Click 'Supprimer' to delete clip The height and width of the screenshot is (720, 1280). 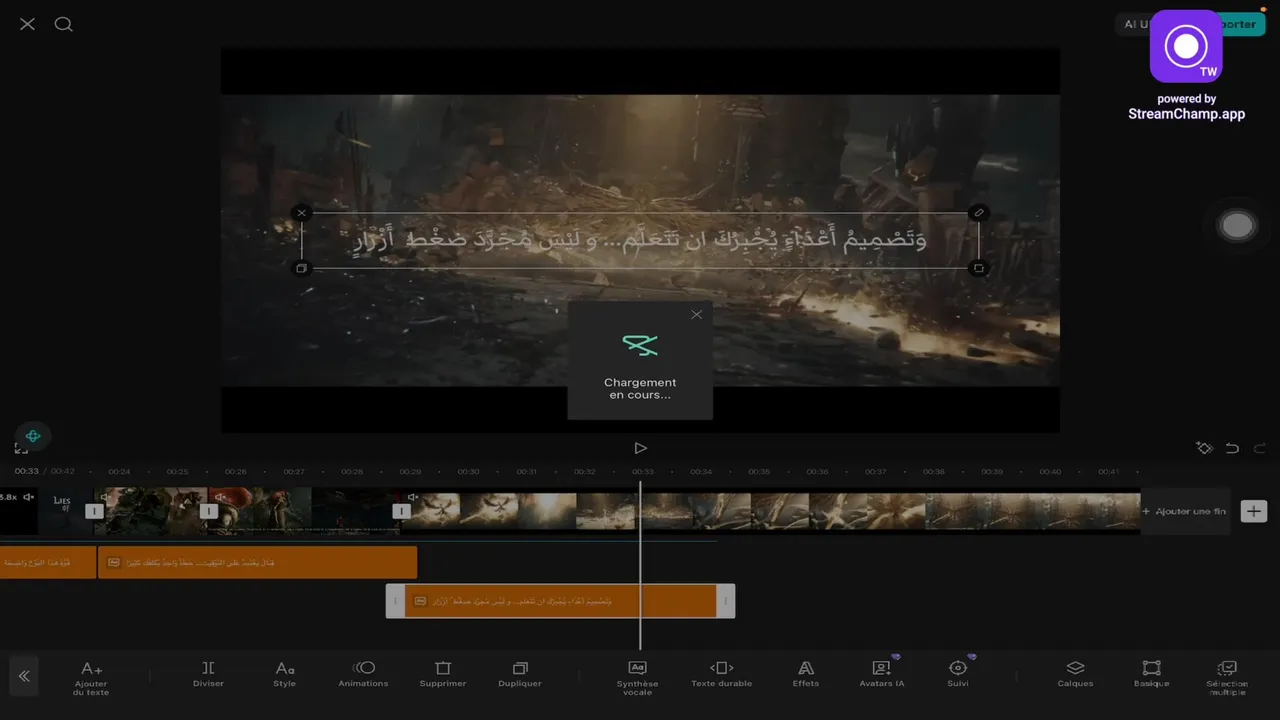(443, 675)
